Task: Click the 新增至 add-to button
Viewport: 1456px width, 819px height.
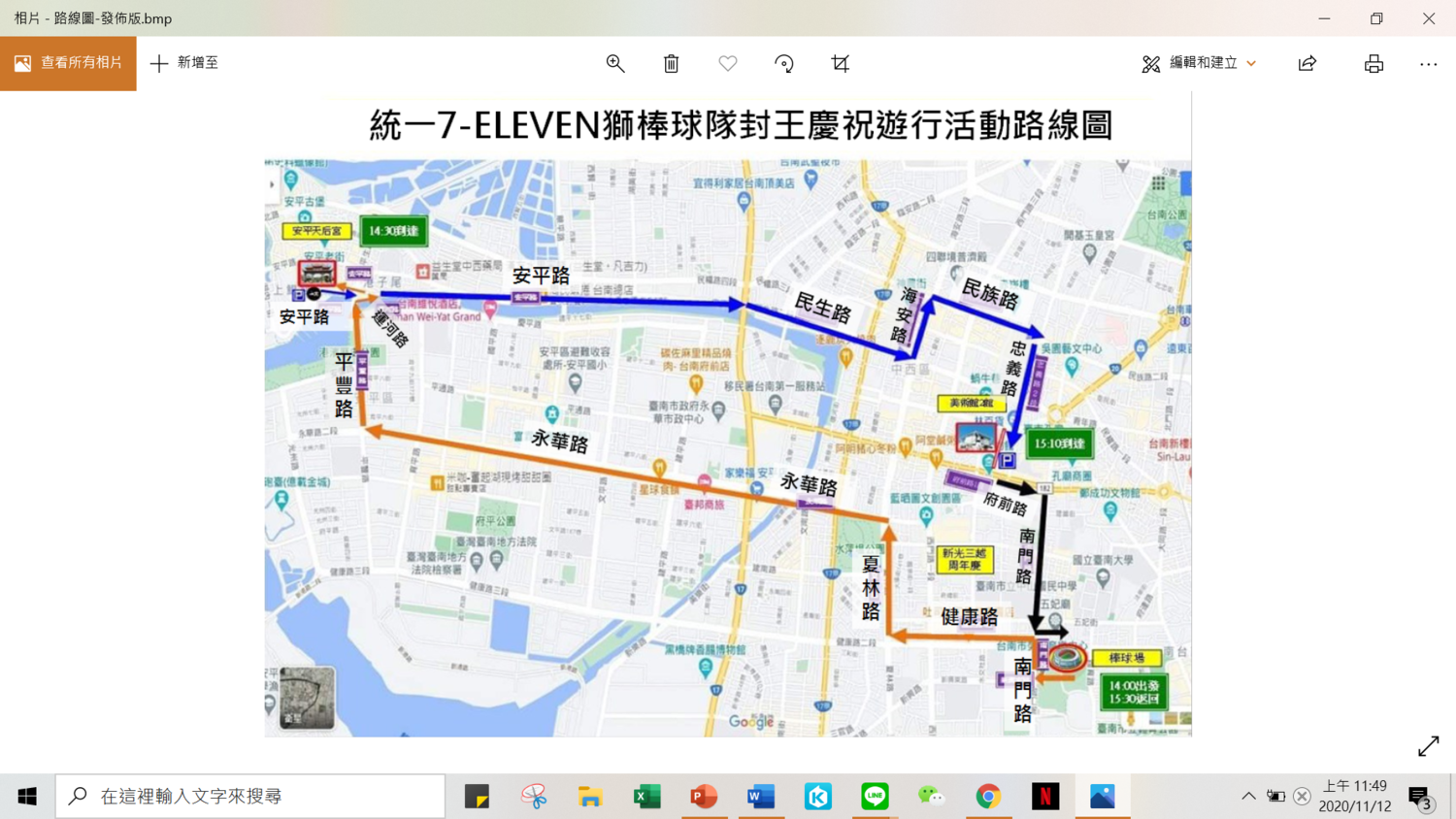Action: [x=184, y=63]
